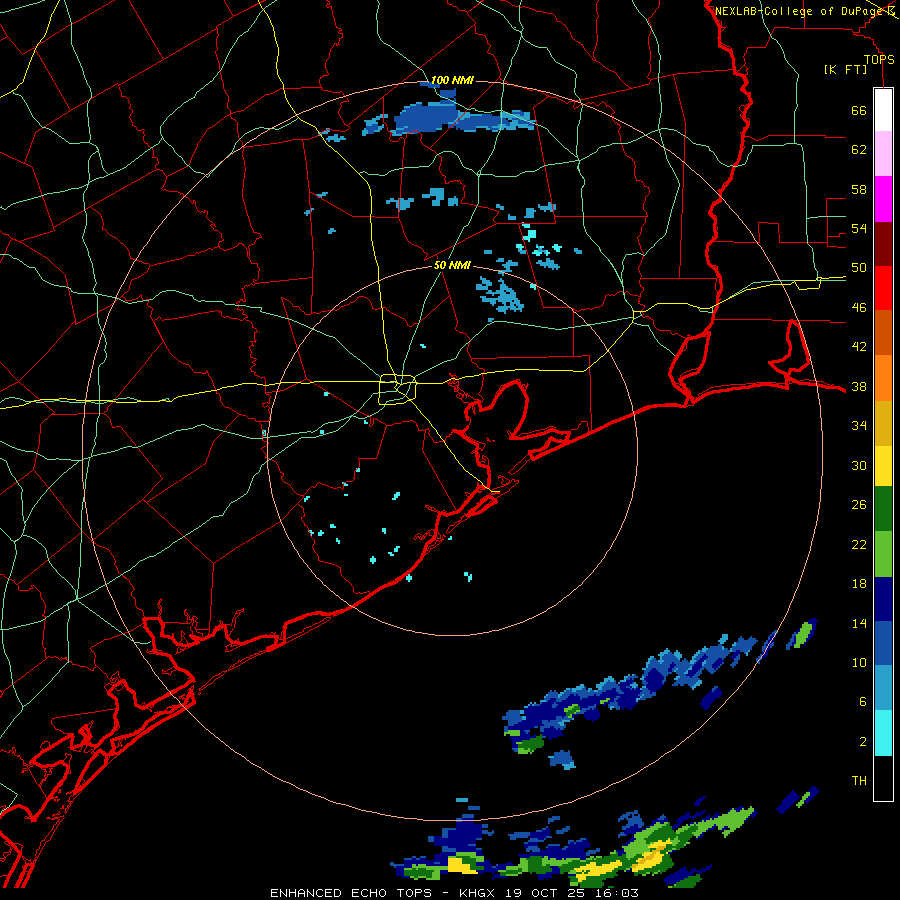Select the light blue scale swatch
900x900 pixels.
(x=883, y=688)
